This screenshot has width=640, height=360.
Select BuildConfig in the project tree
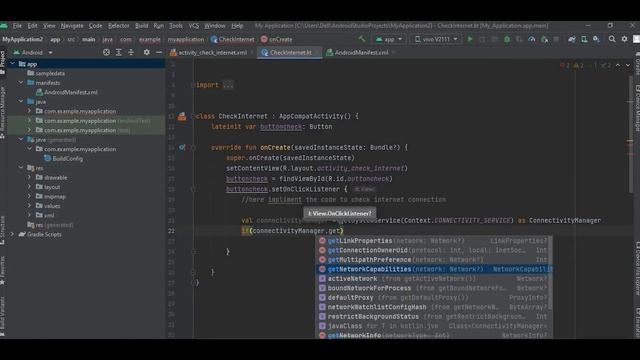(64, 159)
